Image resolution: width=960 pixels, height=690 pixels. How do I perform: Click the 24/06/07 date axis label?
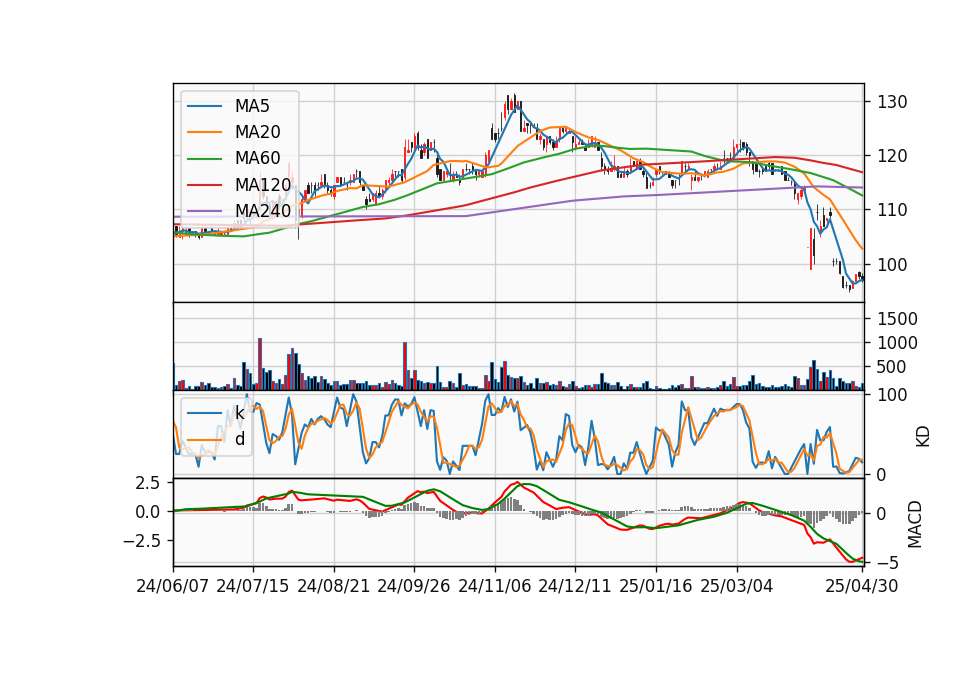click(x=173, y=586)
